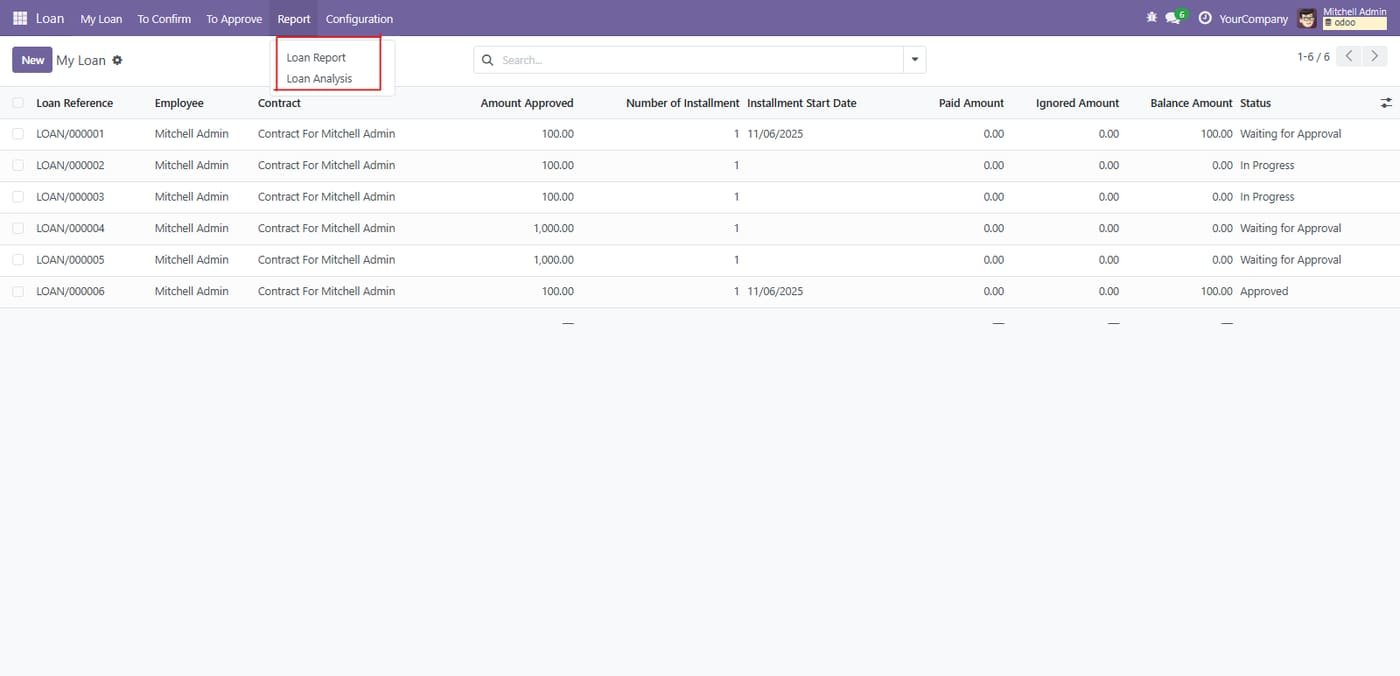Open optional columns adjust icon

(1386, 103)
